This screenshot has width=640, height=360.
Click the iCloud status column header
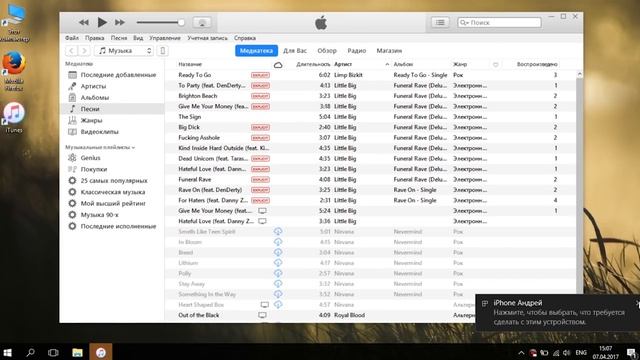pyautogui.click(x=278, y=64)
